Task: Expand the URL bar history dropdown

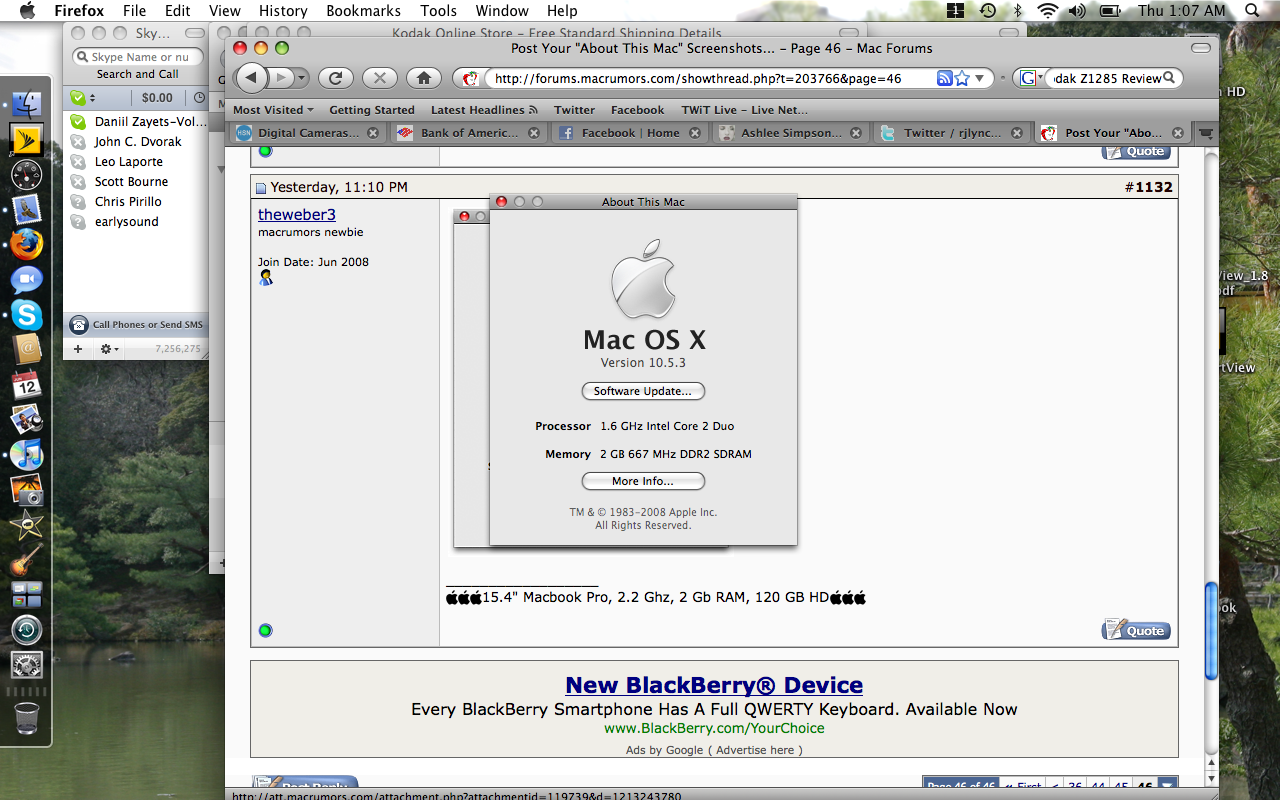Action: click(x=980, y=78)
